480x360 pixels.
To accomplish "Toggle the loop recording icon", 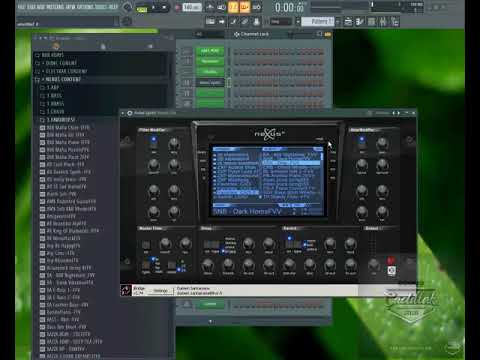I will 257,7.
